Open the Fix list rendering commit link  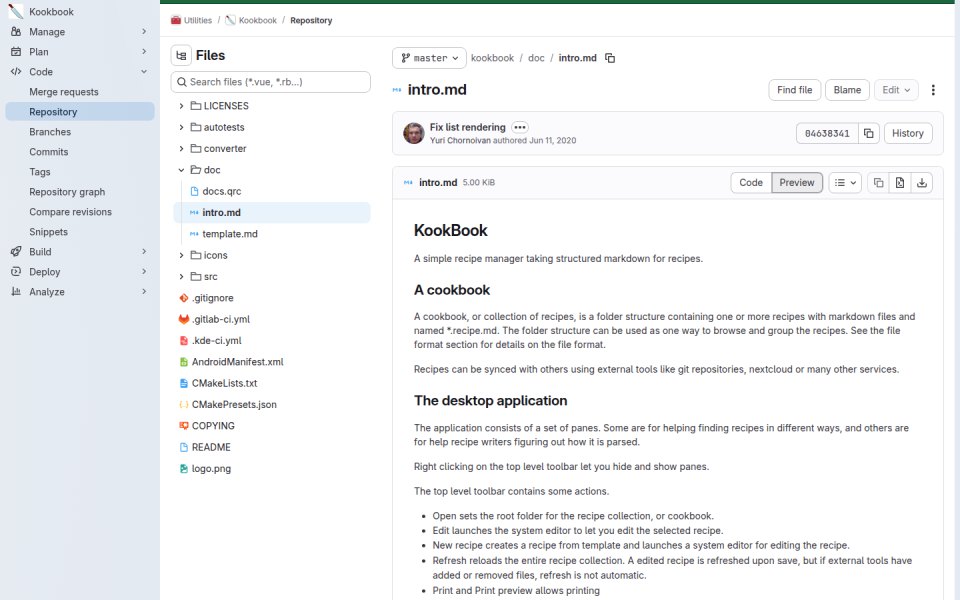tap(467, 127)
